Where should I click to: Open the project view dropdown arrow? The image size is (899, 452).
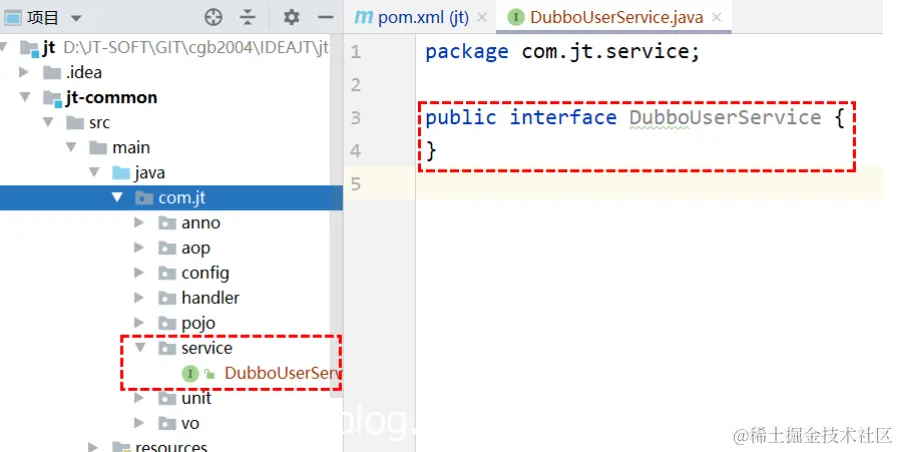coord(76,18)
